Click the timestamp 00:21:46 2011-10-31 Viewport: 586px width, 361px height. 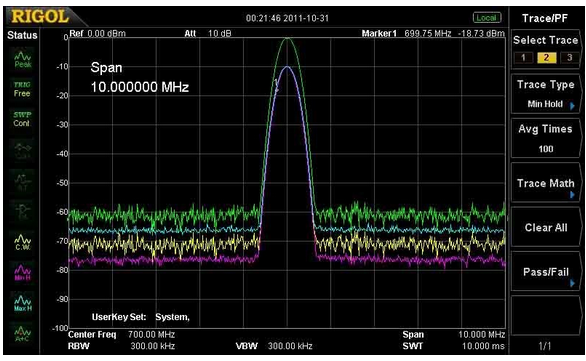pyautogui.click(x=287, y=18)
